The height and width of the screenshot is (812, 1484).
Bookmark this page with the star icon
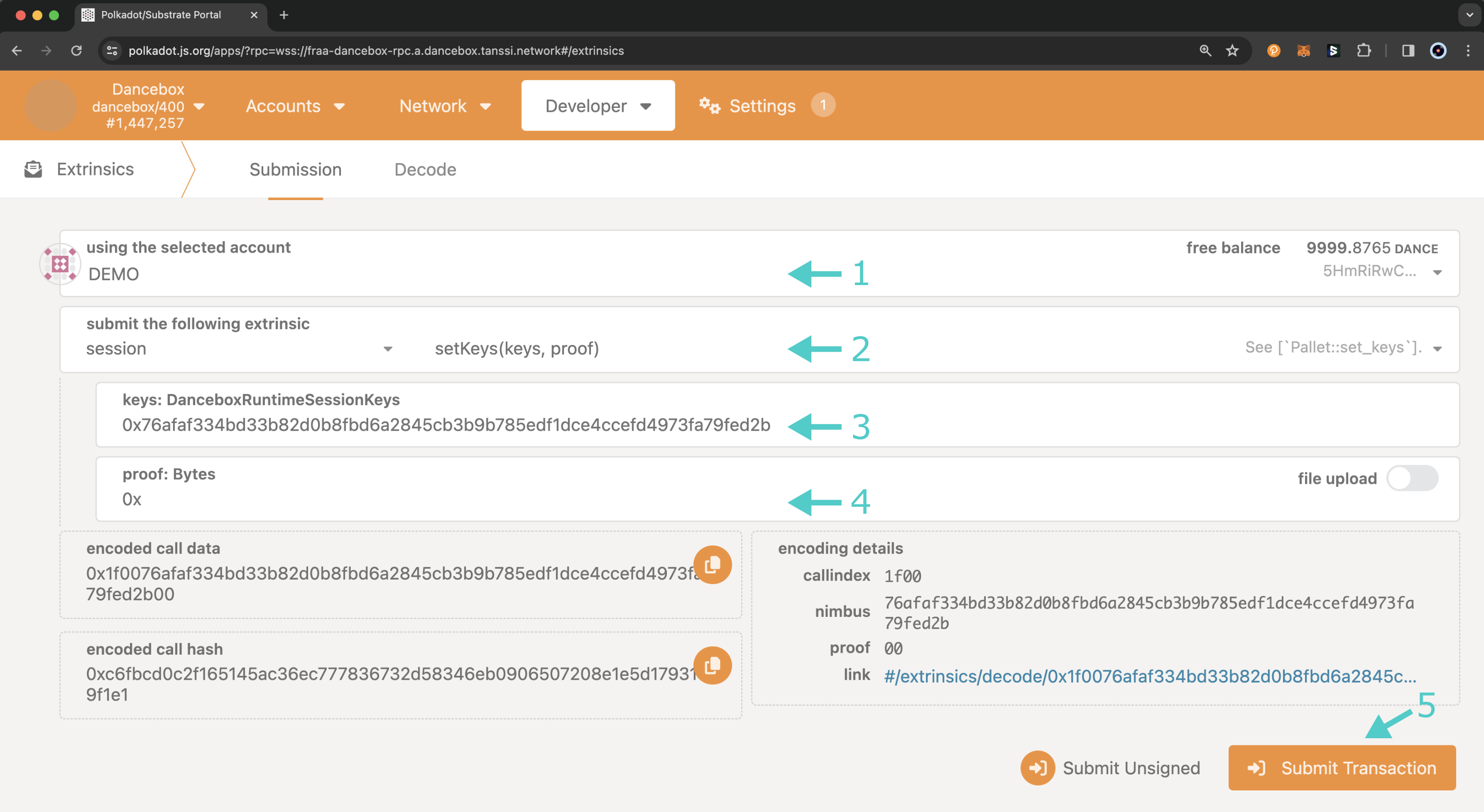coord(1232,51)
